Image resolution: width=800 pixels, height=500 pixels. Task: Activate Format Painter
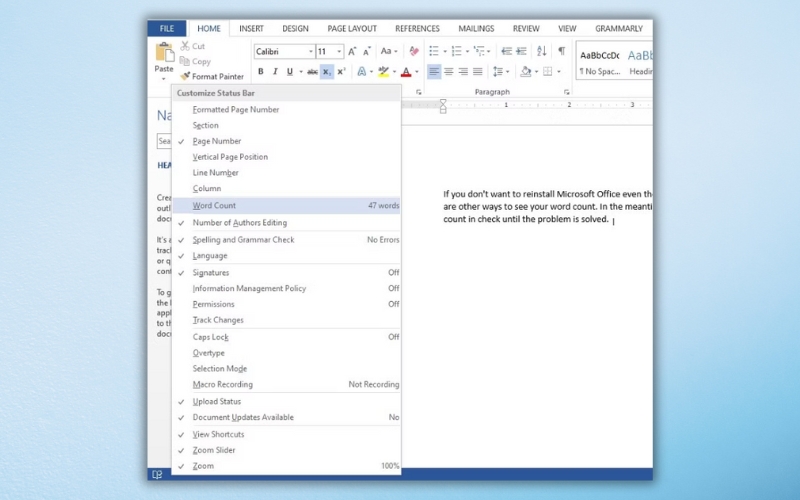pos(212,77)
